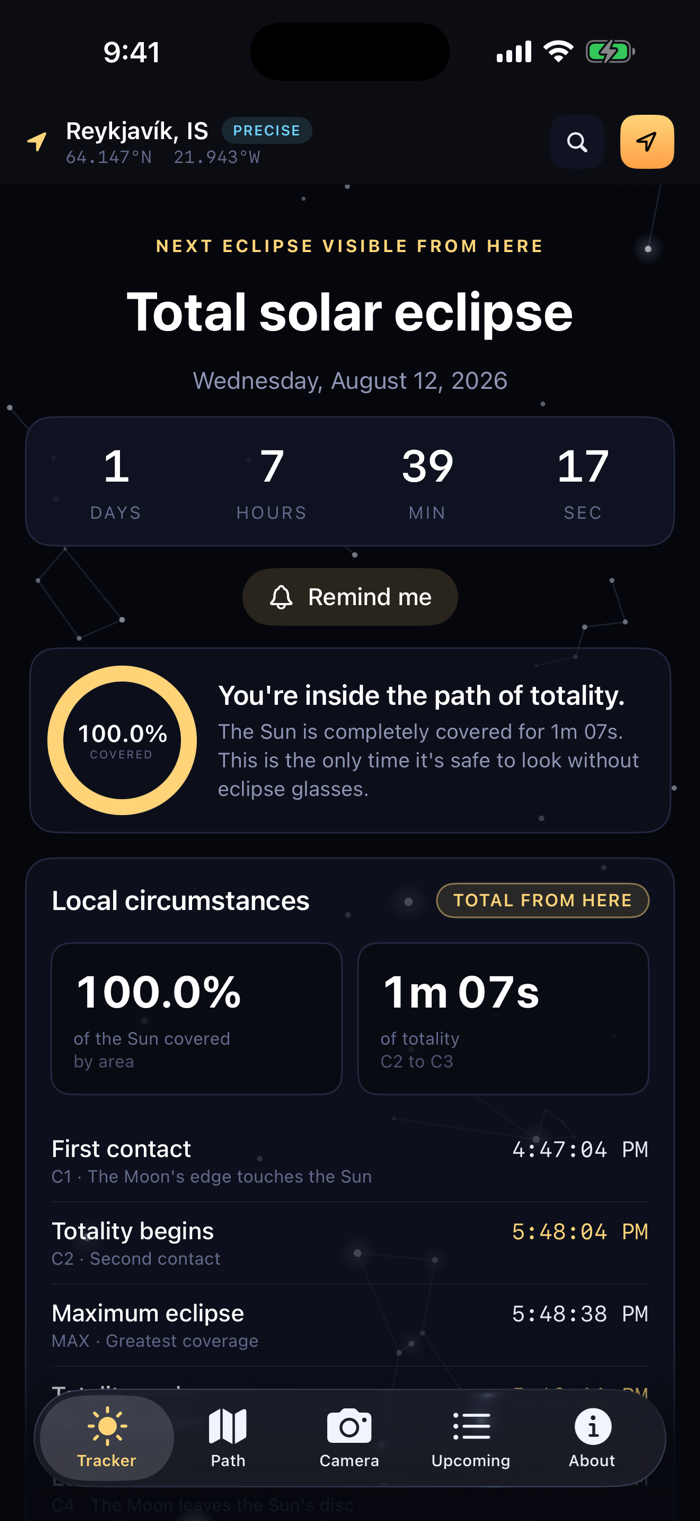Select the Maximum eclipse row

pyautogui.click(x=350, y=1325)
